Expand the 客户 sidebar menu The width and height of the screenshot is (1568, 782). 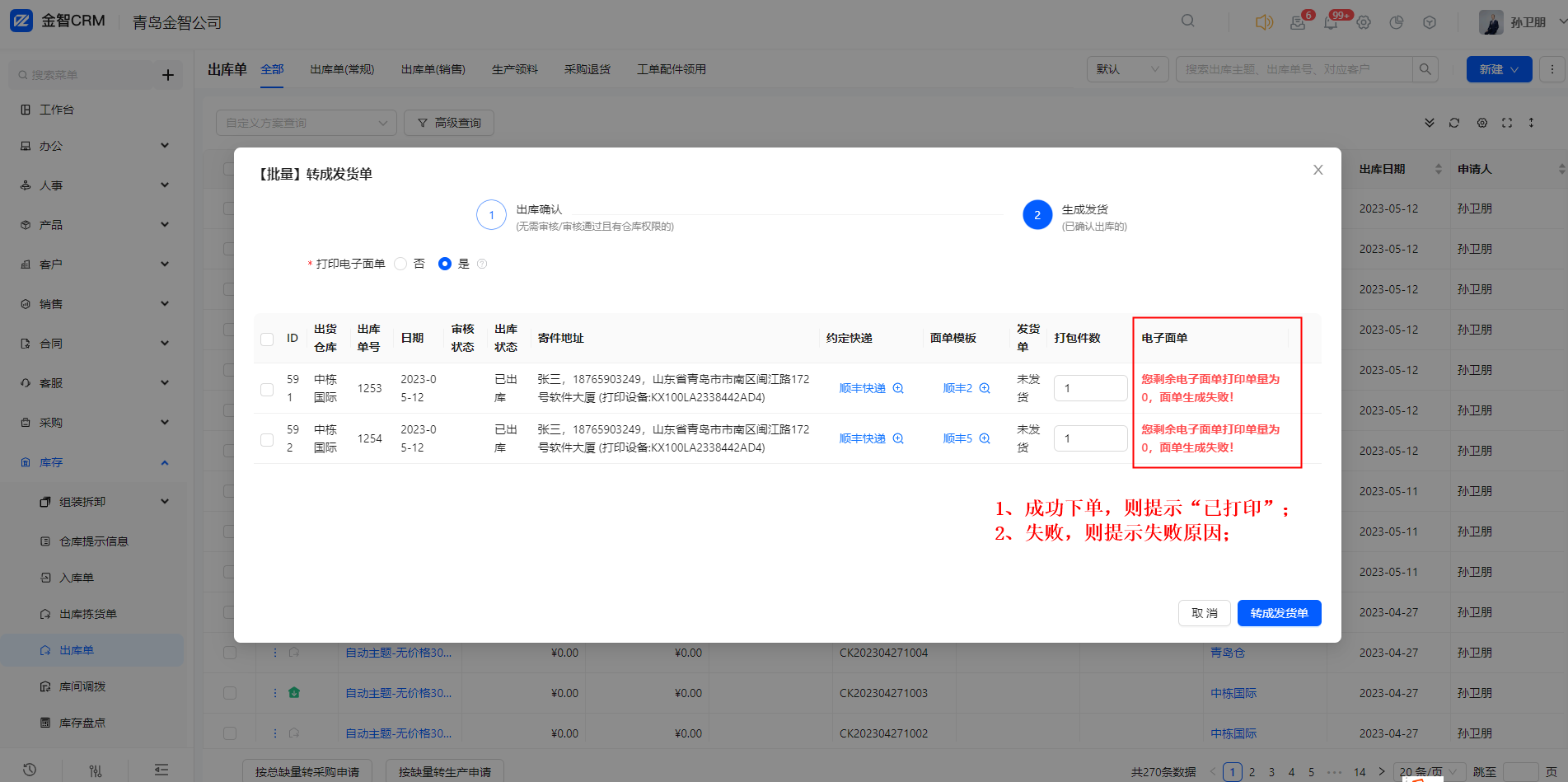tap(95, 265)
